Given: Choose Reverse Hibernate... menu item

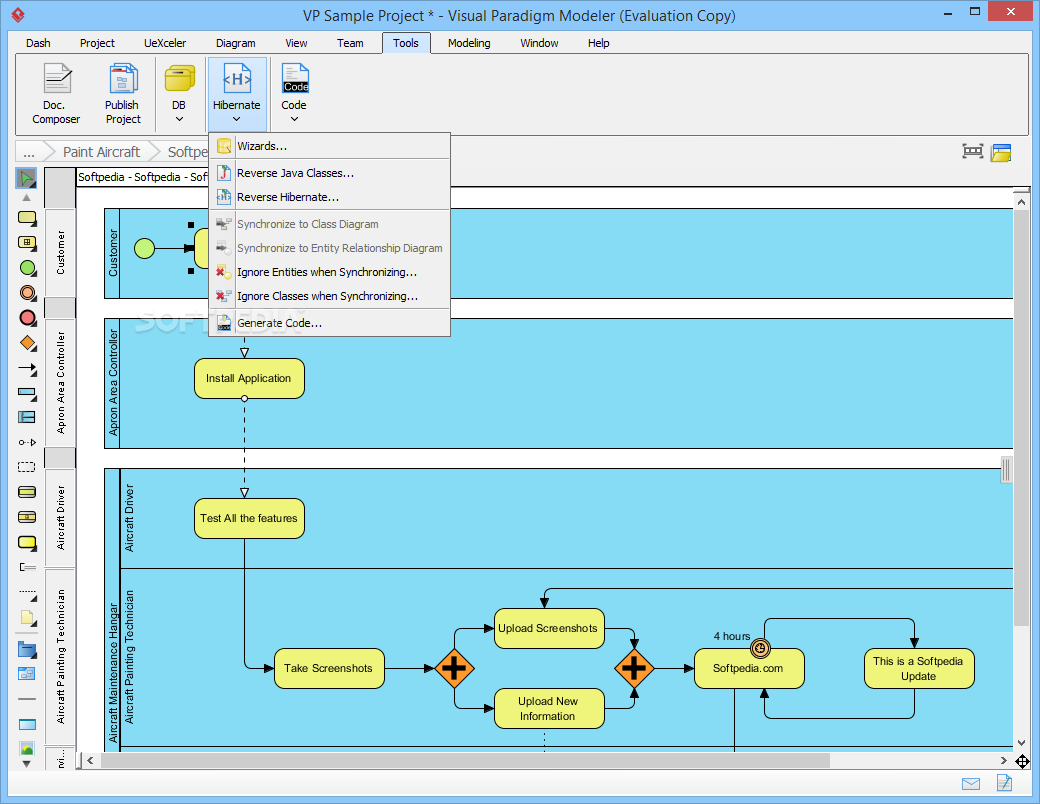Looking at the screenshot, I should click(330, 197).
